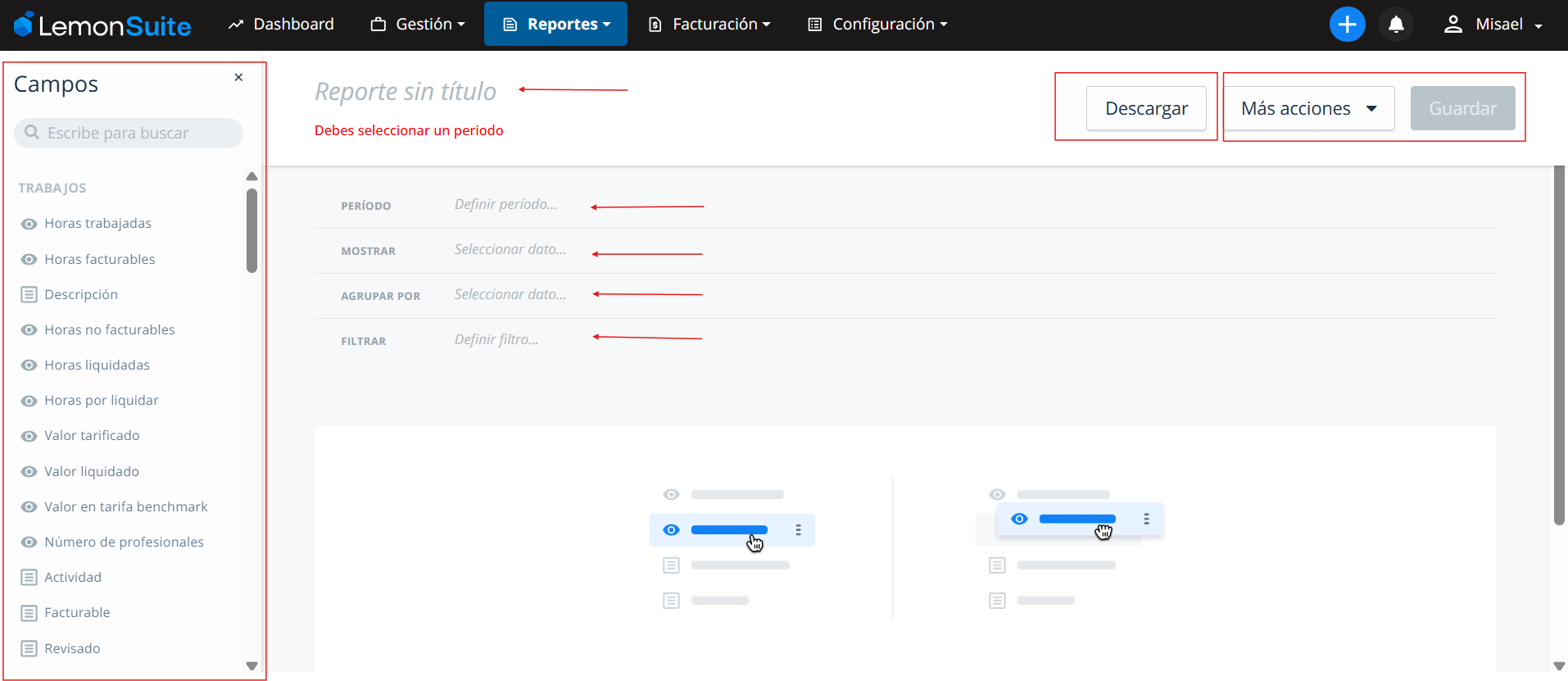1568x681 pixels.
Task: Select the Actividad field label
Action: point(73,577)
